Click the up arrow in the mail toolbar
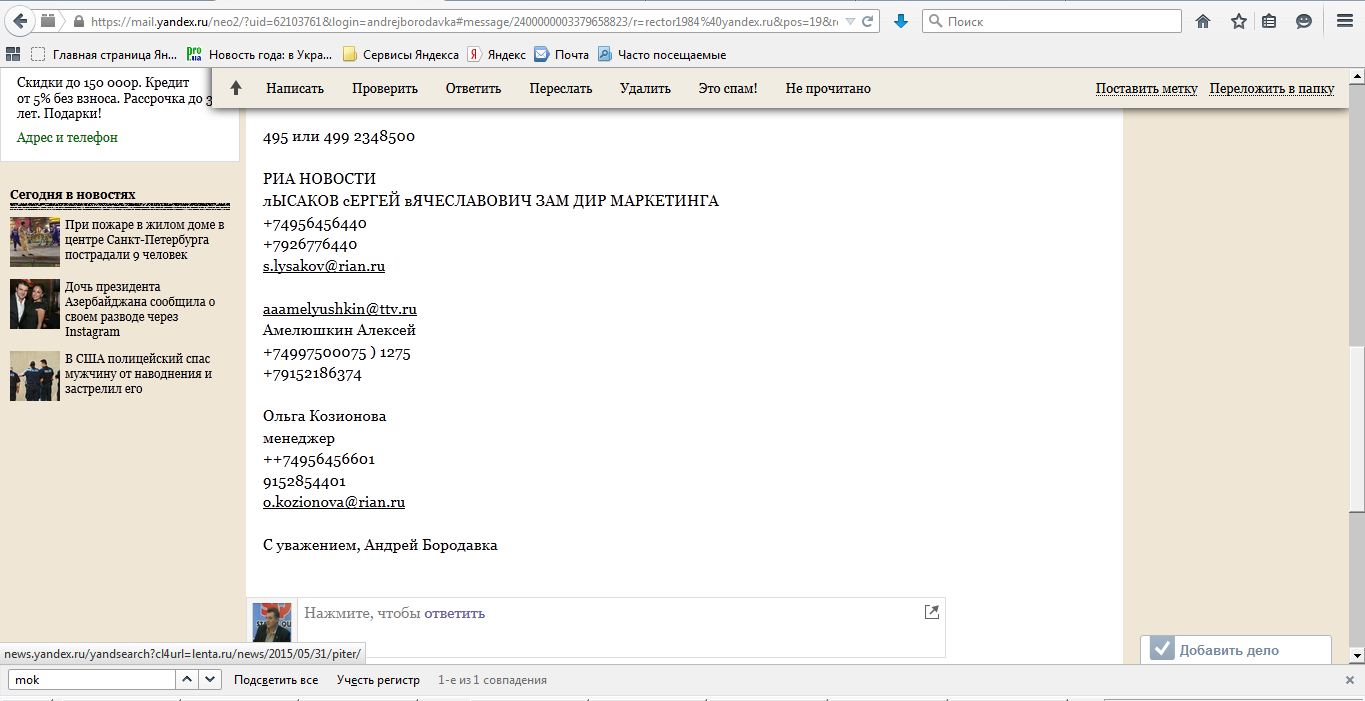The width and height of the screenshot is (1365, 701). coord(236,88)
